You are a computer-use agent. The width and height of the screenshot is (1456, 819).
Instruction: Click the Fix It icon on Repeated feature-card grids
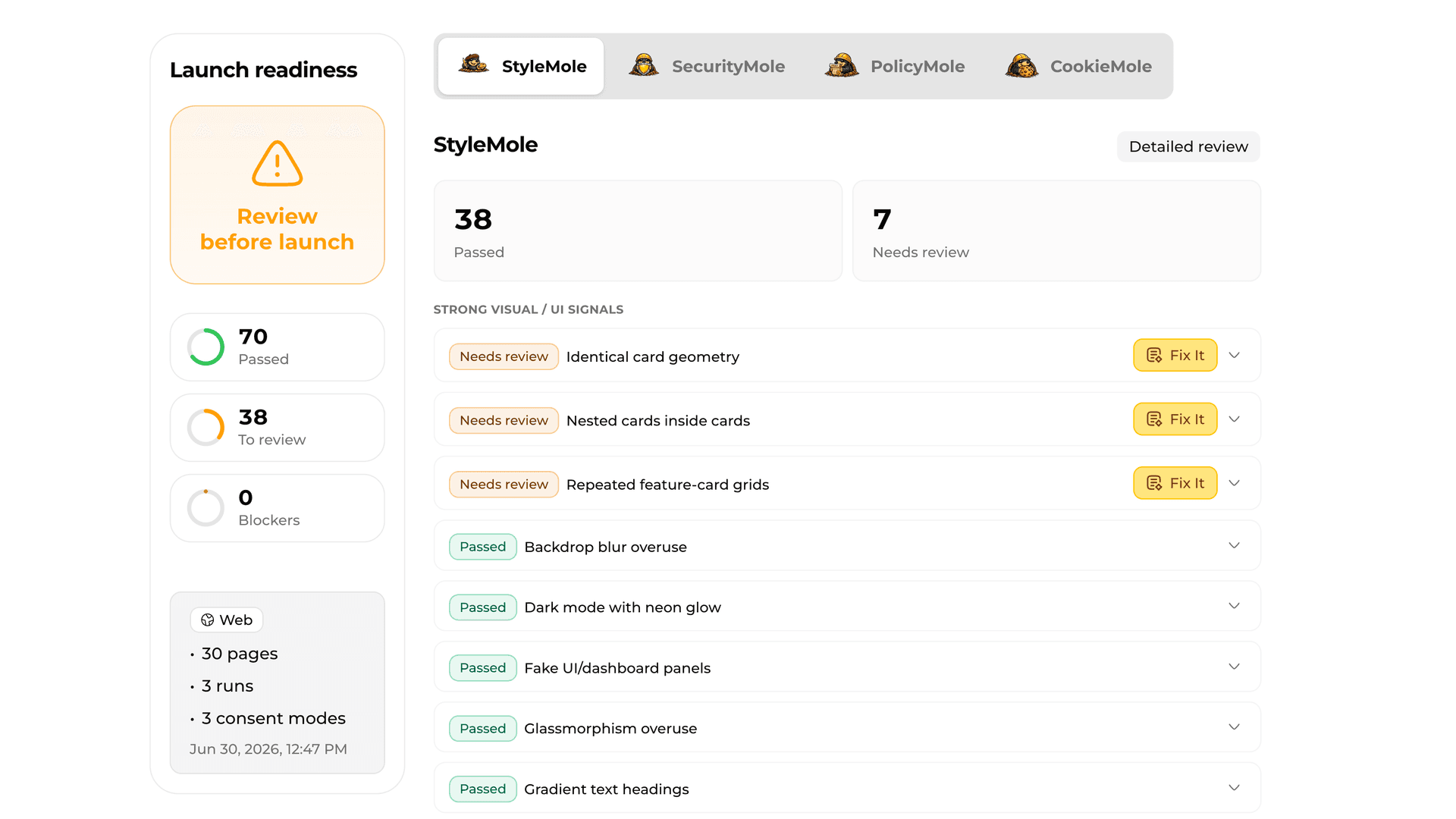1154,483
